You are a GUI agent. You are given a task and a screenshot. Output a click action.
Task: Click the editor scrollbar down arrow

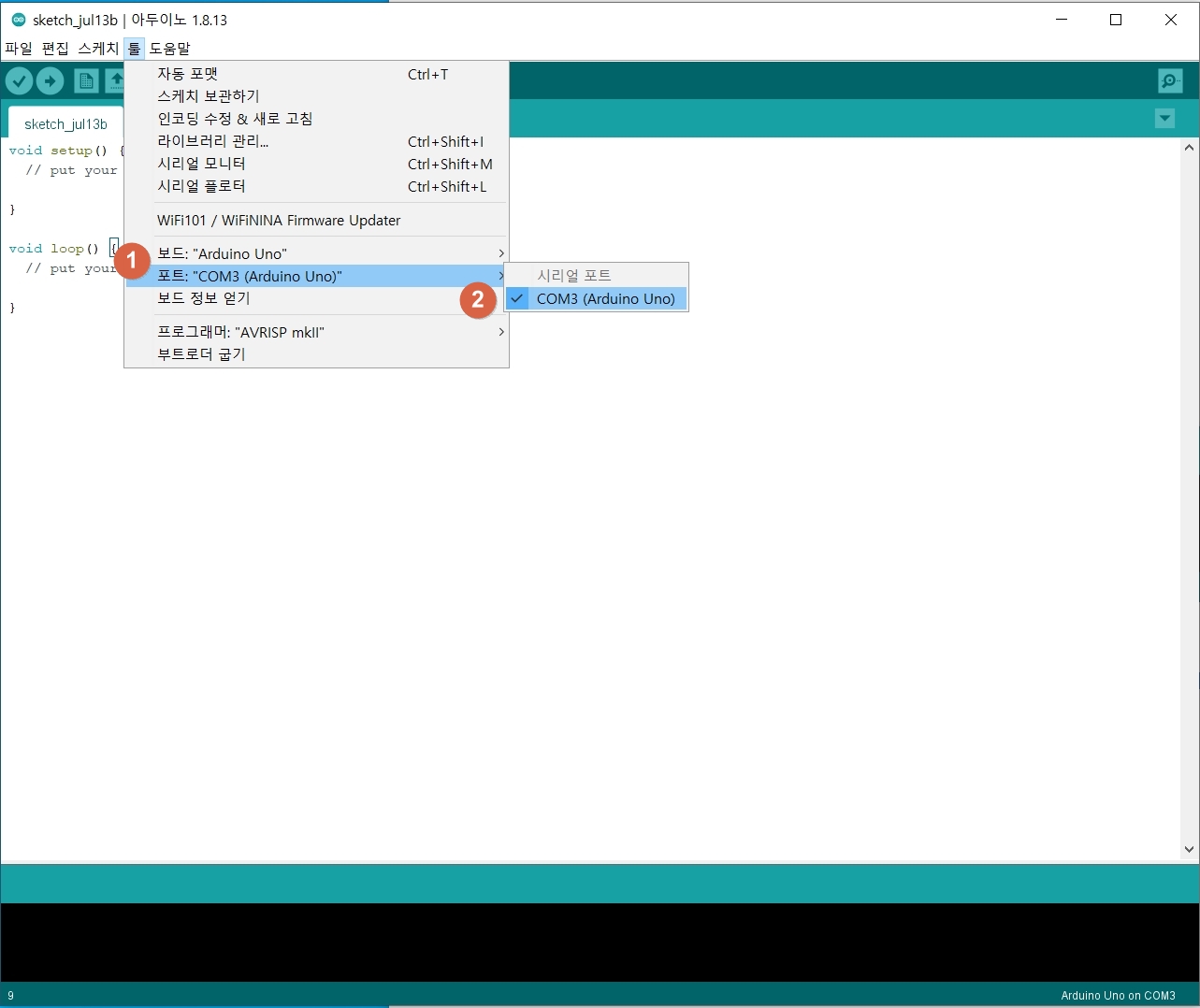point(1189,850)
